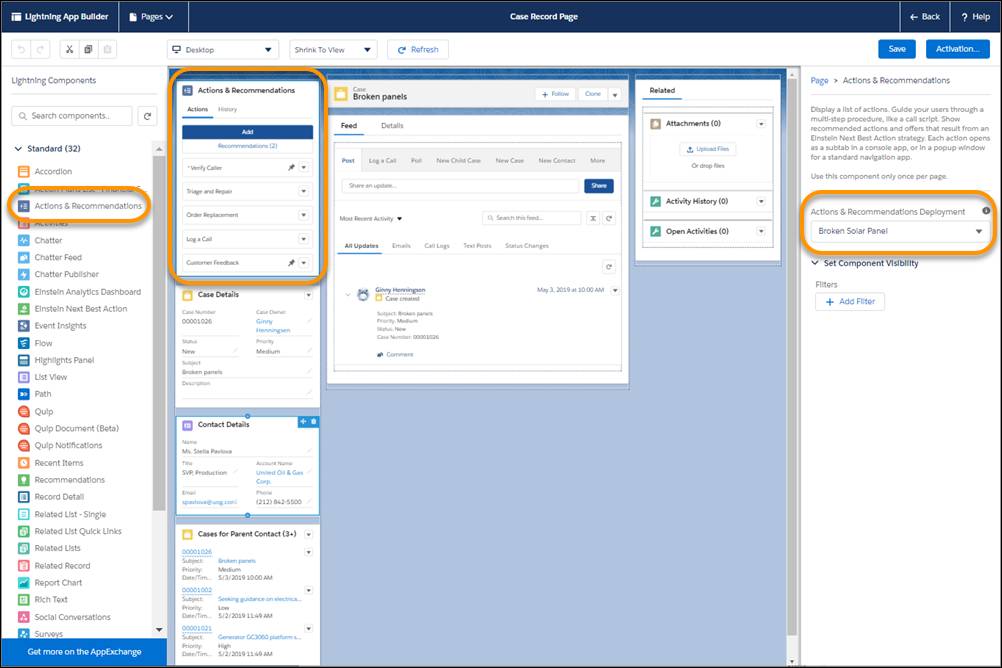This screenshot has width=1002, height=668.
Task: Click Search this feed field
Action: [x=532, y=218]
